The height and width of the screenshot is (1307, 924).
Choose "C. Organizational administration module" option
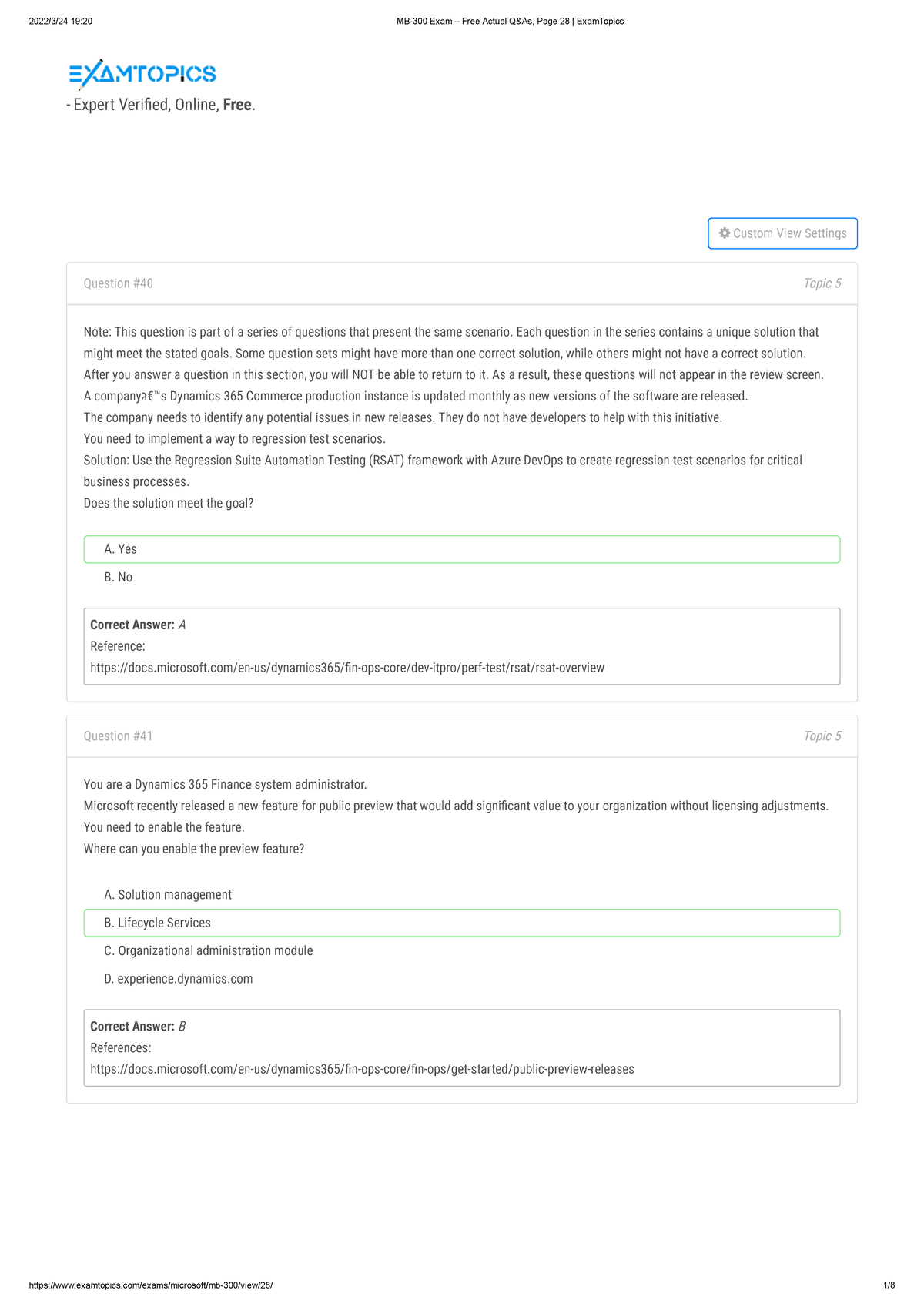(x=209, y=950)
